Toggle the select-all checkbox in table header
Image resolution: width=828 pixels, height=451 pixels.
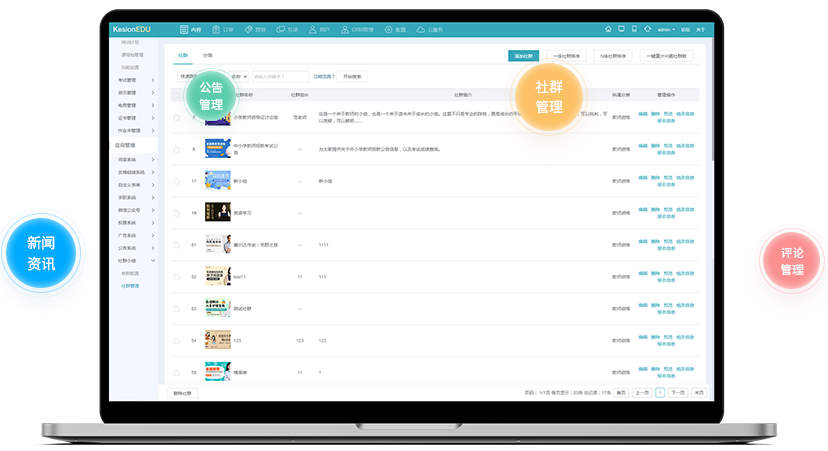[x=177, y=95]
